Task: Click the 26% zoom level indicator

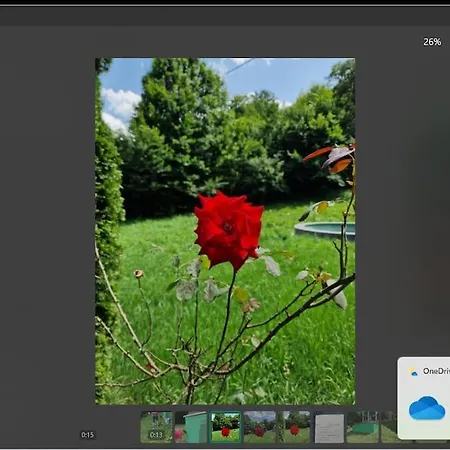Action: coord(432,42)
